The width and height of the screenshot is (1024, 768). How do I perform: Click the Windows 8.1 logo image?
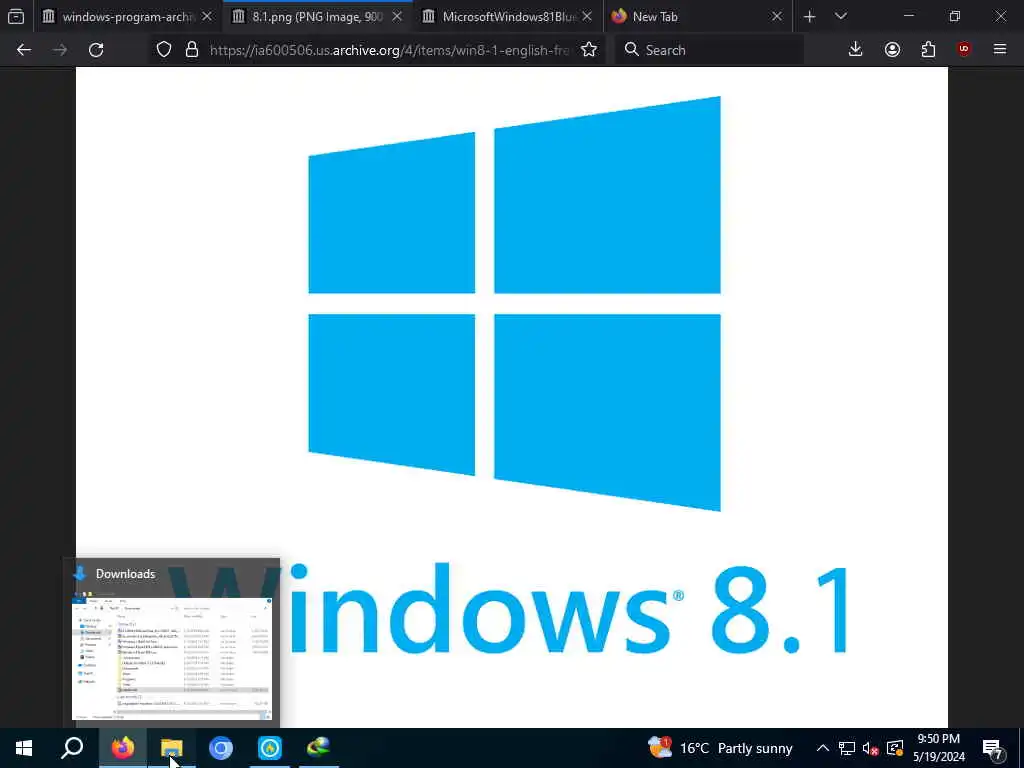point(512,397)
